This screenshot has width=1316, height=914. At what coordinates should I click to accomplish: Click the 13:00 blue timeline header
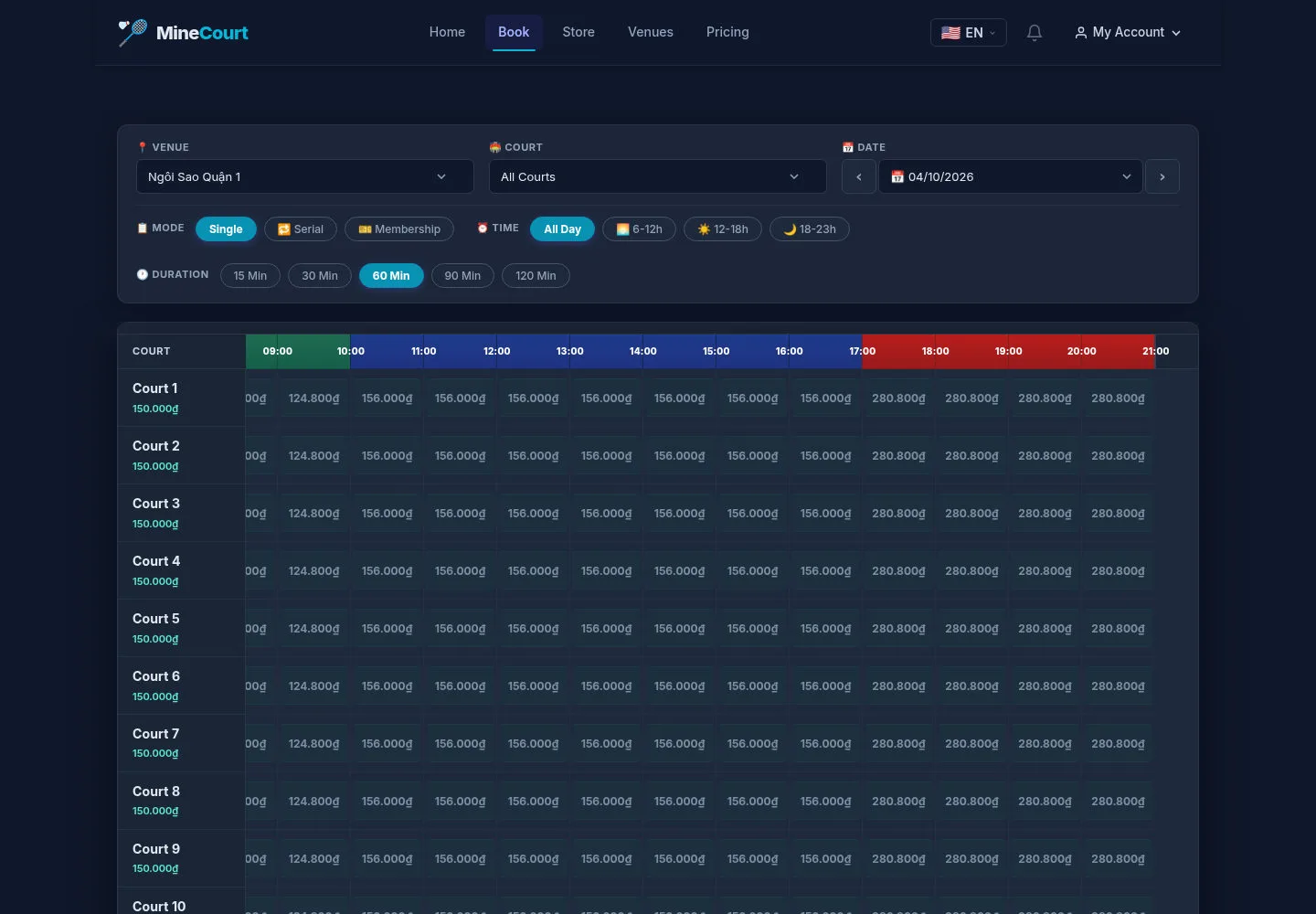tap(569, 351)
